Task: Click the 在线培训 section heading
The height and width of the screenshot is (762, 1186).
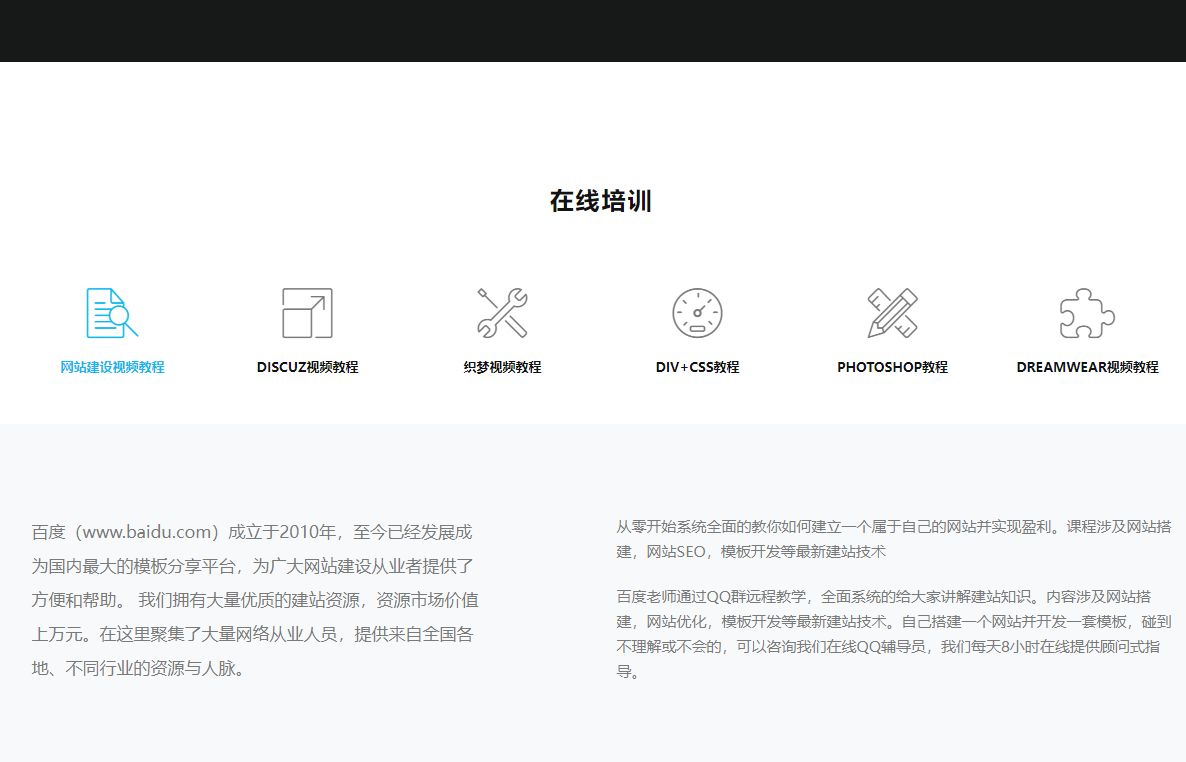Action: (600, 201)
